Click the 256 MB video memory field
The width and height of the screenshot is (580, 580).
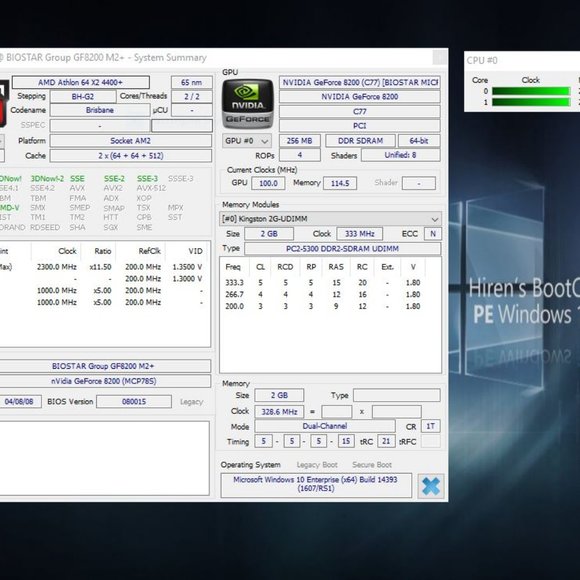(x=300, y=141)
